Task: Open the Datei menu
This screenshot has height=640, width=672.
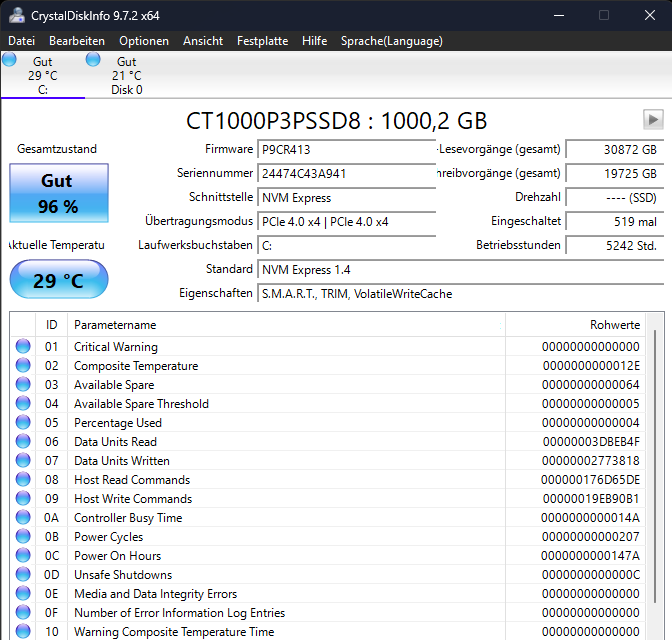Action: coord(21,41)
